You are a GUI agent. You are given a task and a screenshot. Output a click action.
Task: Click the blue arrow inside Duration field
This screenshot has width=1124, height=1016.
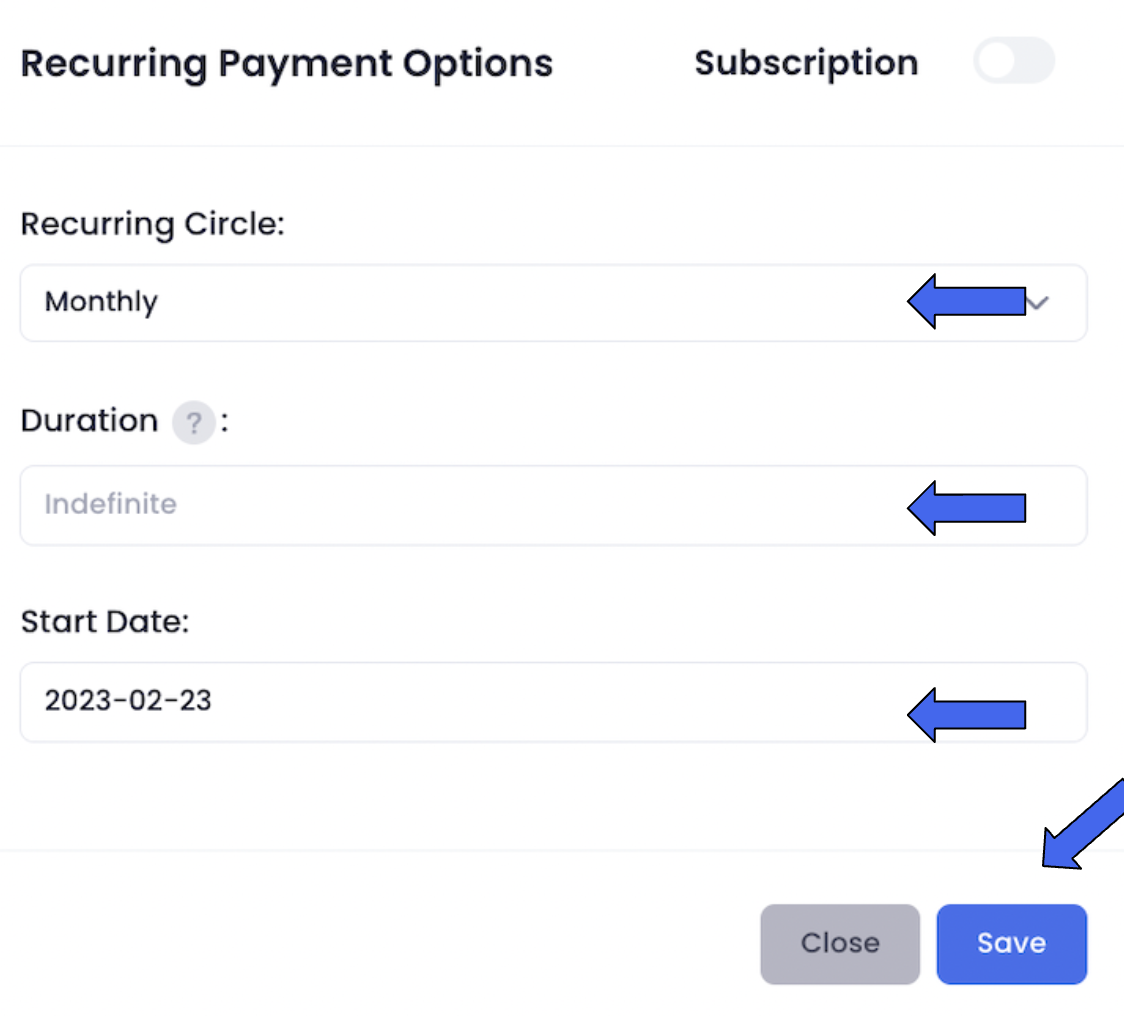[x=966, y=508]
